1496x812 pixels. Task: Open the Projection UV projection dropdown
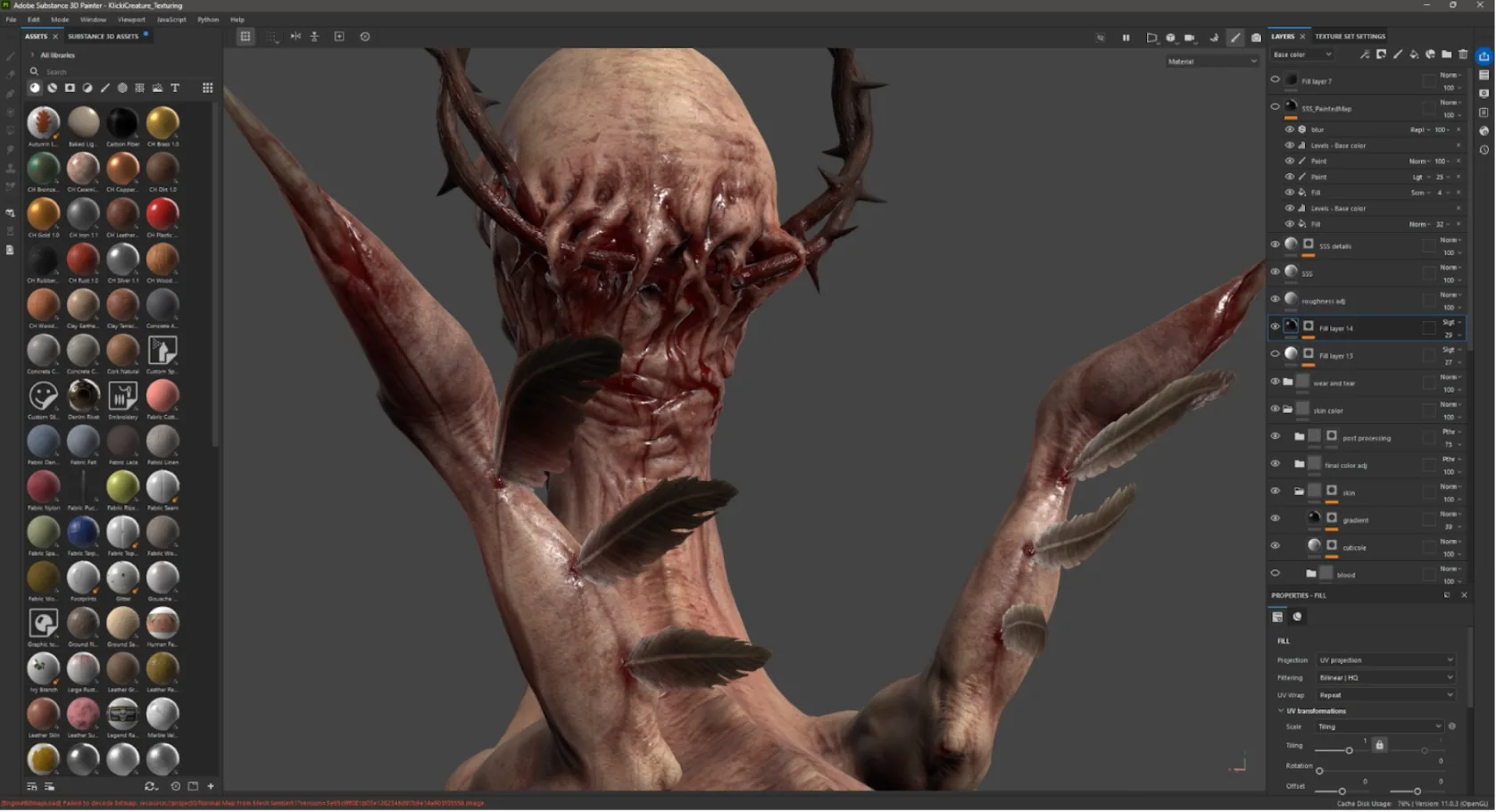tap(1386, 660)
